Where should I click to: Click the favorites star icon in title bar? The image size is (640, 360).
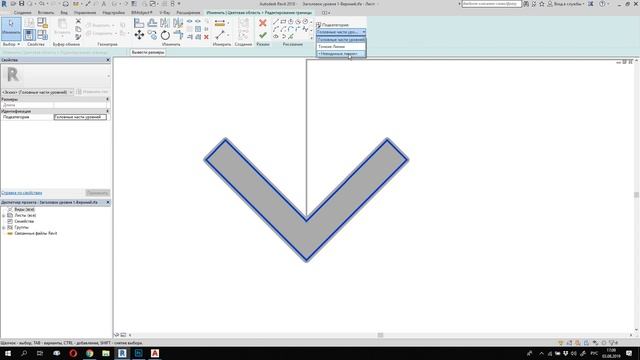coord(542,4)
